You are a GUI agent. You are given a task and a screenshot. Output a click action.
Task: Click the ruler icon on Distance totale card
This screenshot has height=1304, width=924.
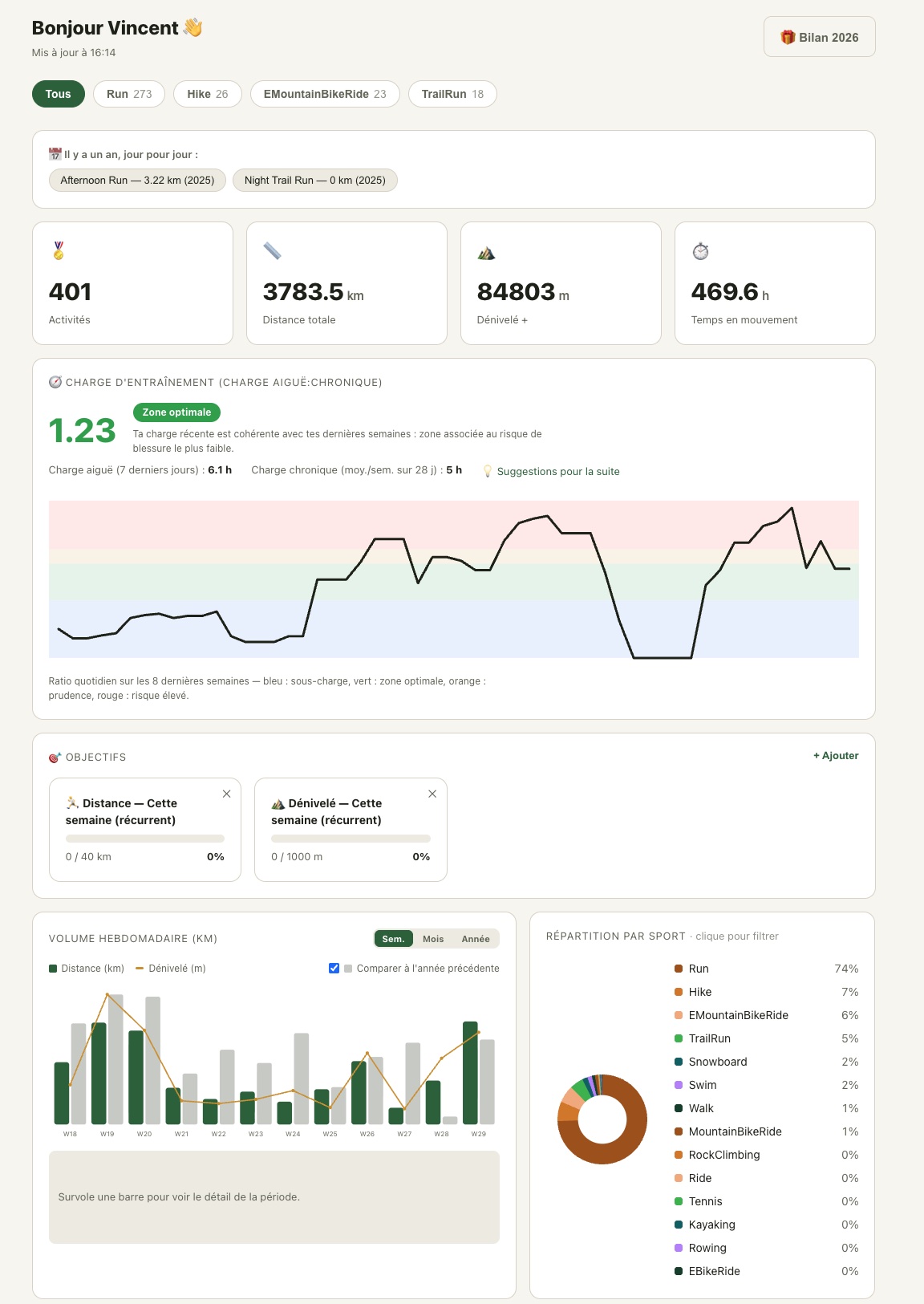272,251
